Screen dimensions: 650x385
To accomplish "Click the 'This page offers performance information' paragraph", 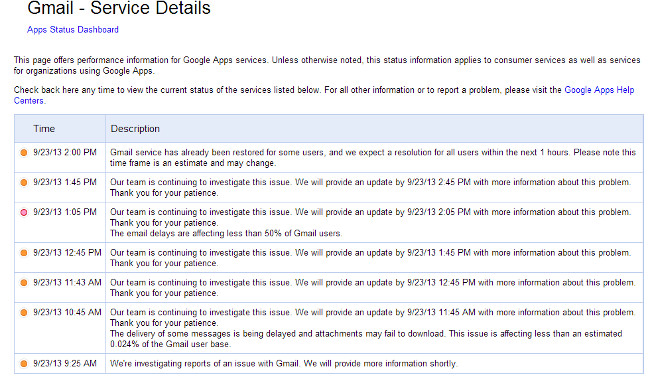I will (327, 65).
